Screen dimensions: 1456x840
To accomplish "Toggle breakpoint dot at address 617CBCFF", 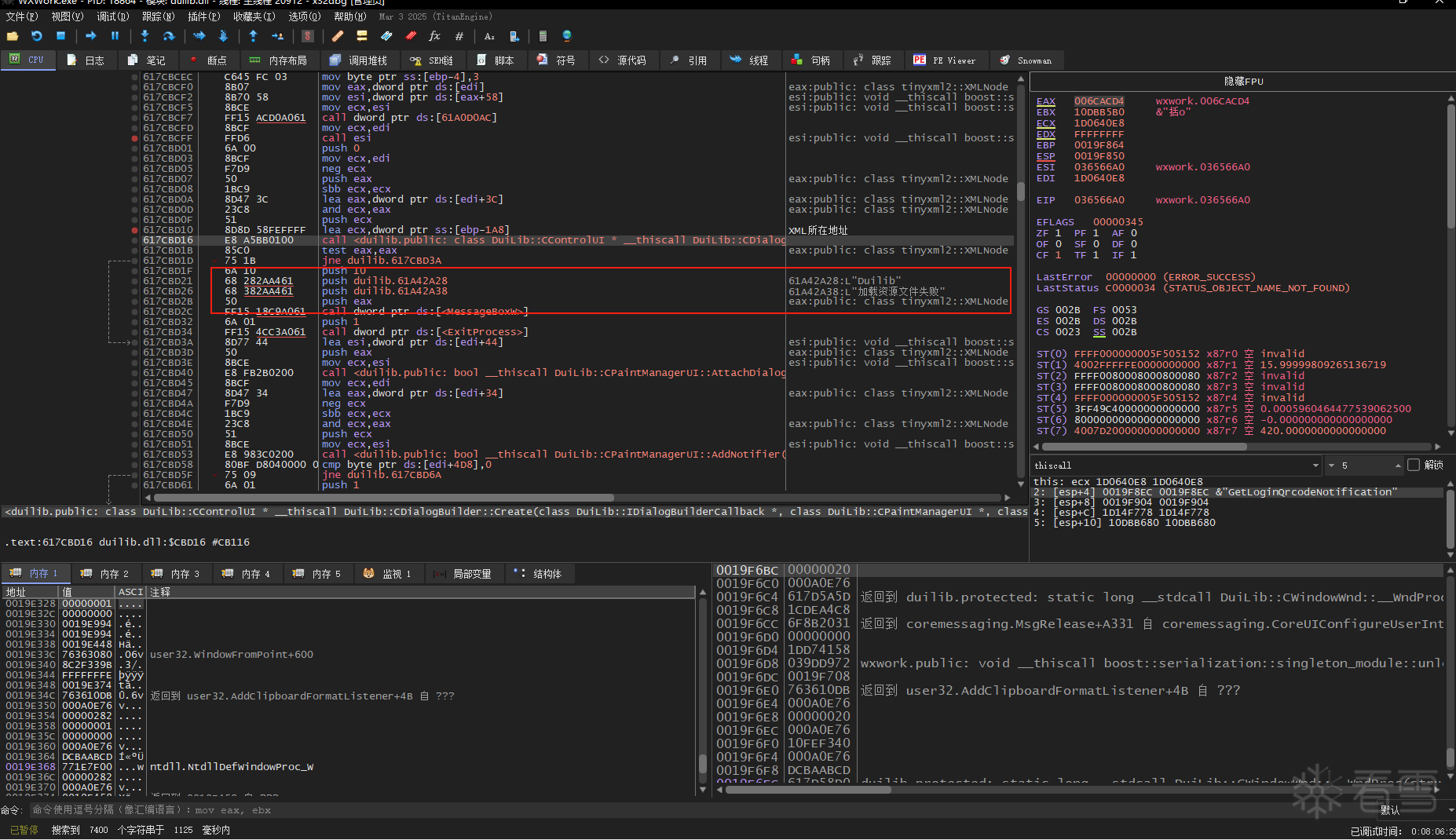I will 135,138.
